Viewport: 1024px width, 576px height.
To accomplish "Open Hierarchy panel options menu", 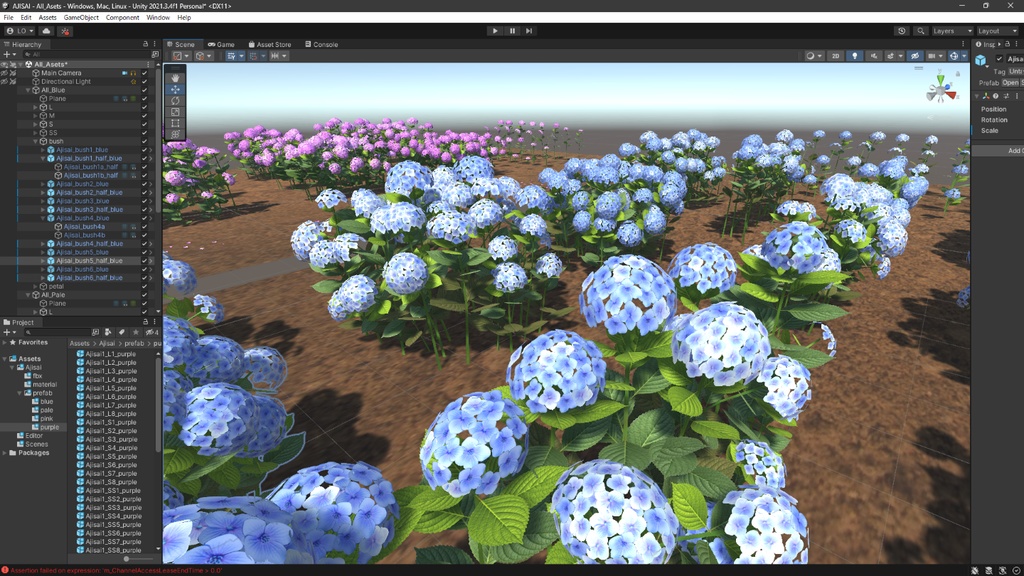I will [x=155, y=44].
